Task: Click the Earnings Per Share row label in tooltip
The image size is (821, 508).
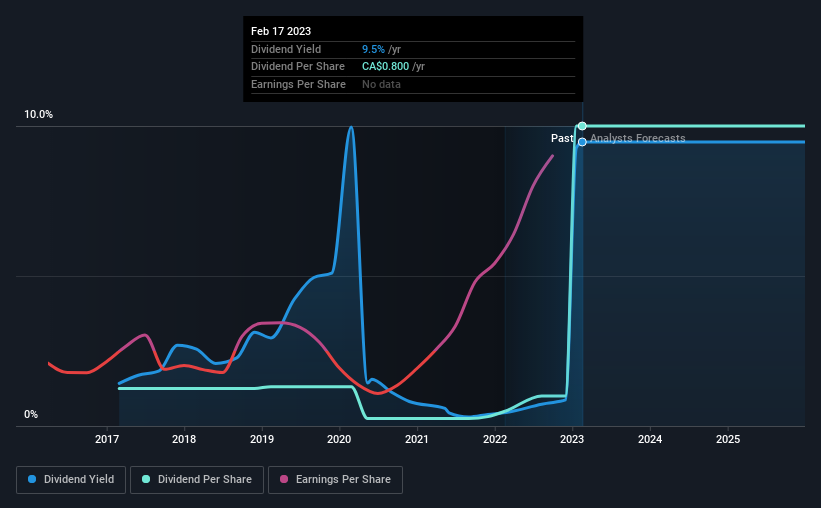Action: (298, 84)
